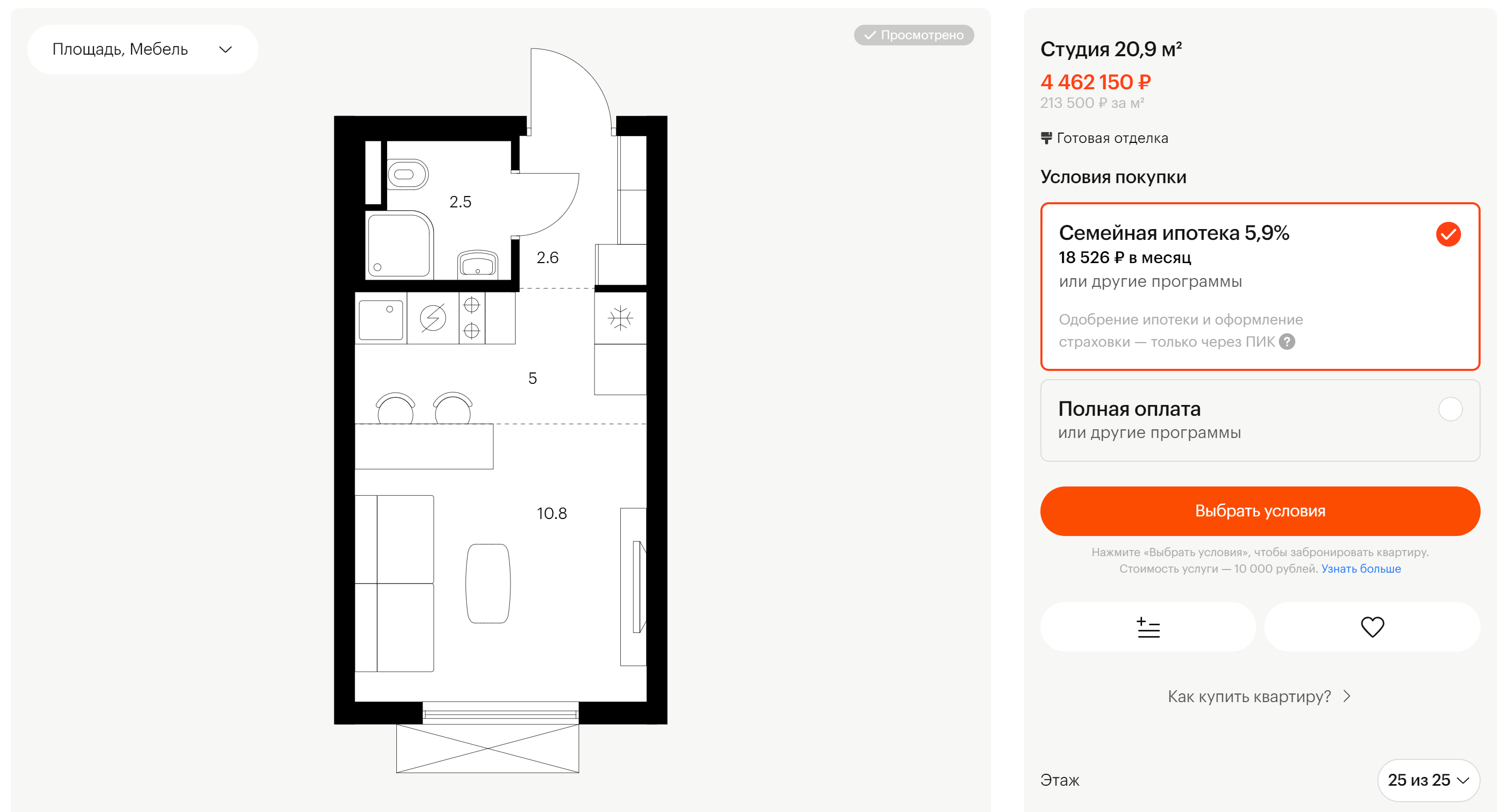Screen dimensions: 1509x812
Task: Click the refrigerator snowflake icon on floor plan
Action: [x=620, y=318]
